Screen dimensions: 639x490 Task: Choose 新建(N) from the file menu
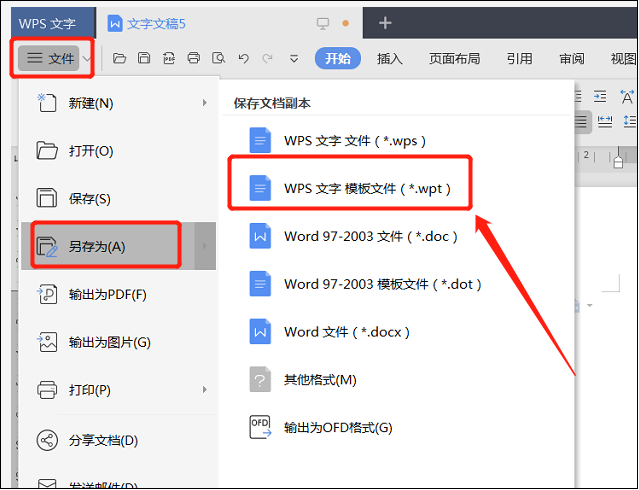point(118,103)
